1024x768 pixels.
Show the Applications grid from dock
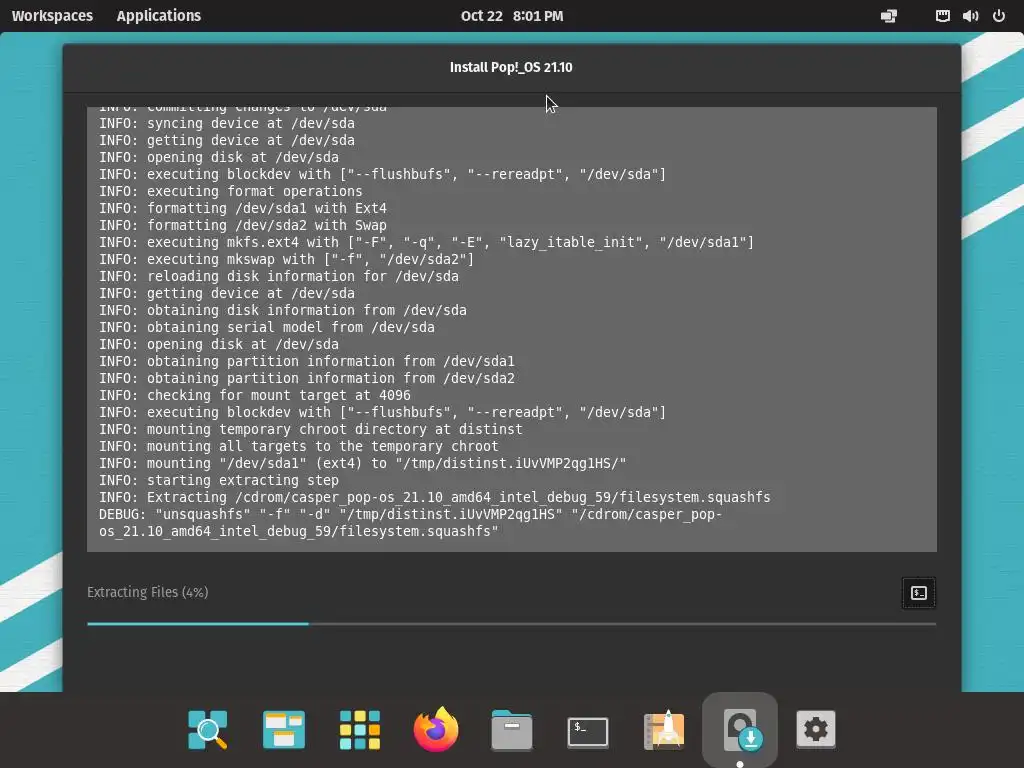360,729
